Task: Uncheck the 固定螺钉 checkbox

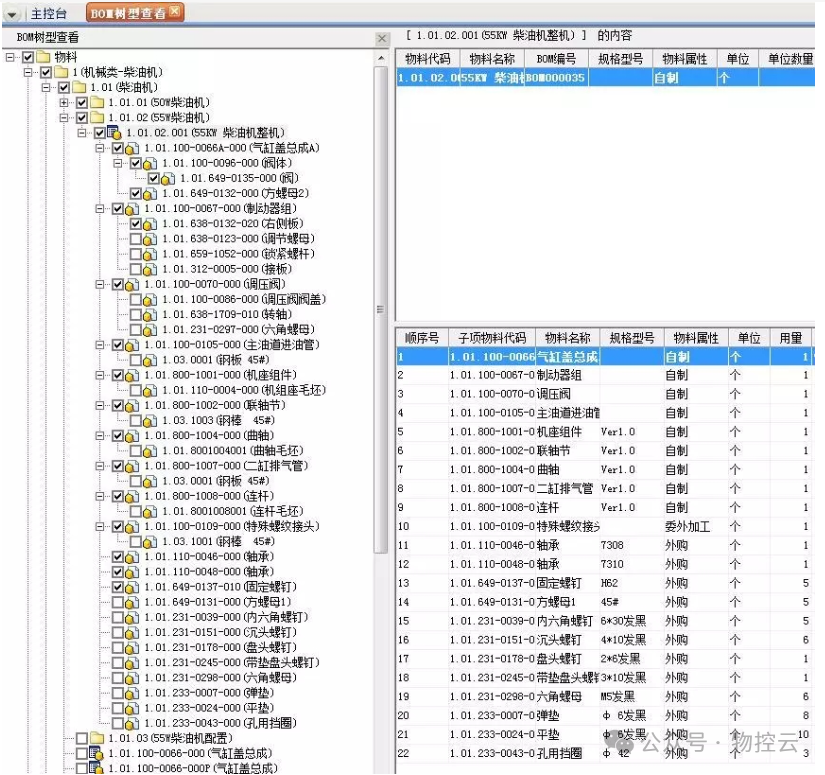Action: click(119, 587)
